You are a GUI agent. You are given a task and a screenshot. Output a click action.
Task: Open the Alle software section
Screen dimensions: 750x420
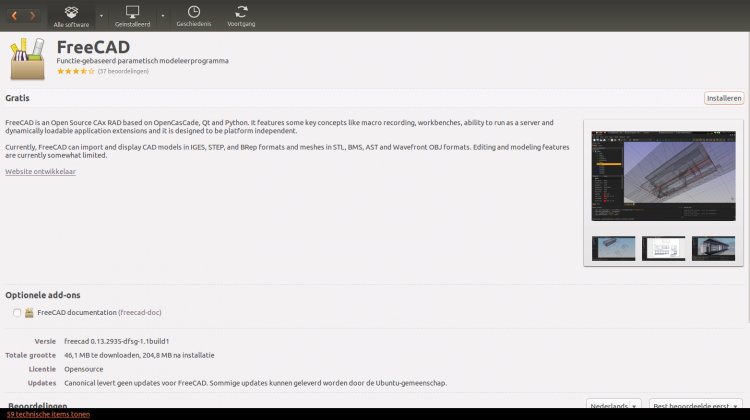click(x=71, y=16)
